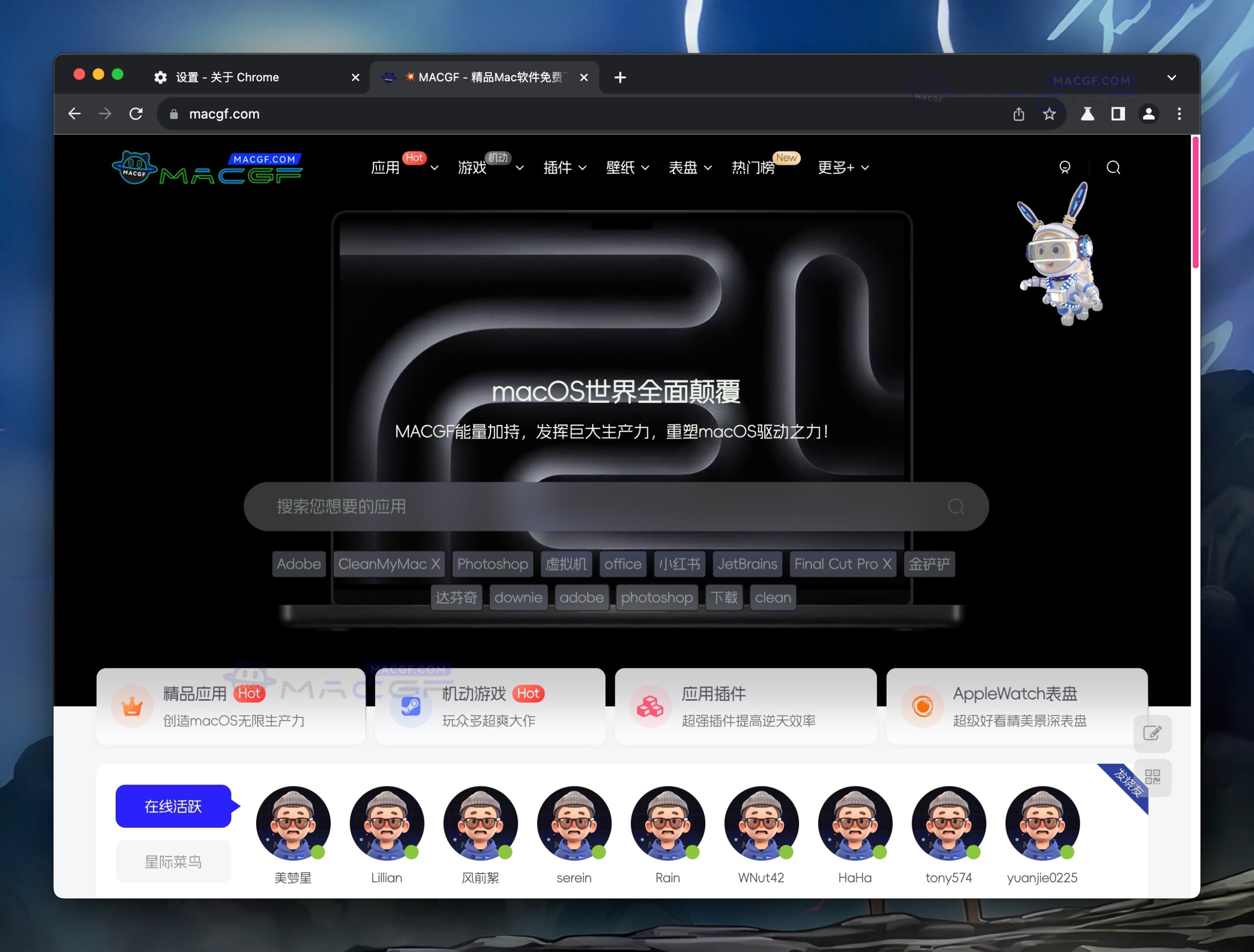This screenshot has width=1254, height=952.
Task: Open the QR code icon on right edge
Action: 1153,778
